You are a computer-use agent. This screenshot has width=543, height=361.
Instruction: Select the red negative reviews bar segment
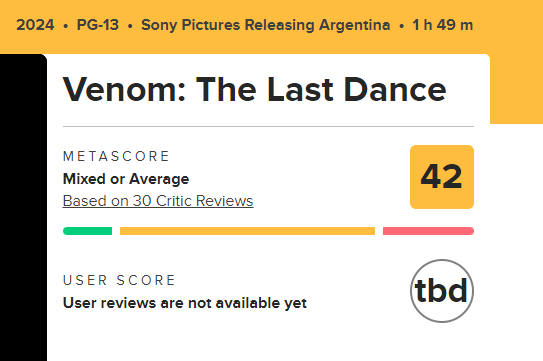[x=428, y=231]
